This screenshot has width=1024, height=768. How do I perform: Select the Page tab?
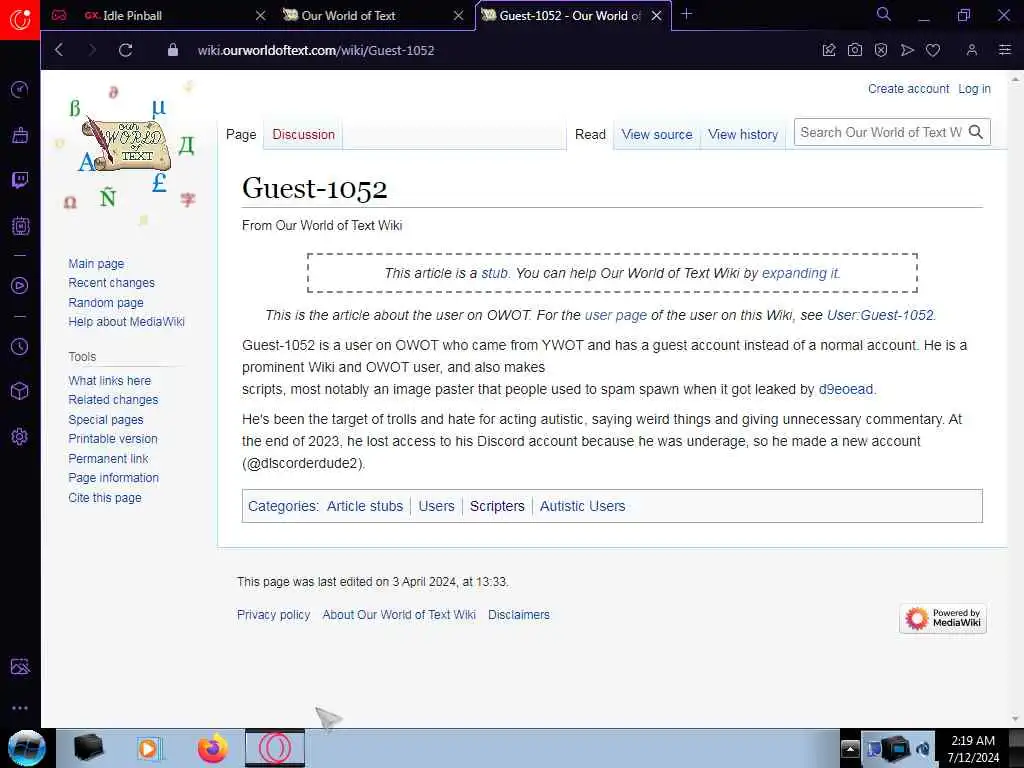(241, 135)
